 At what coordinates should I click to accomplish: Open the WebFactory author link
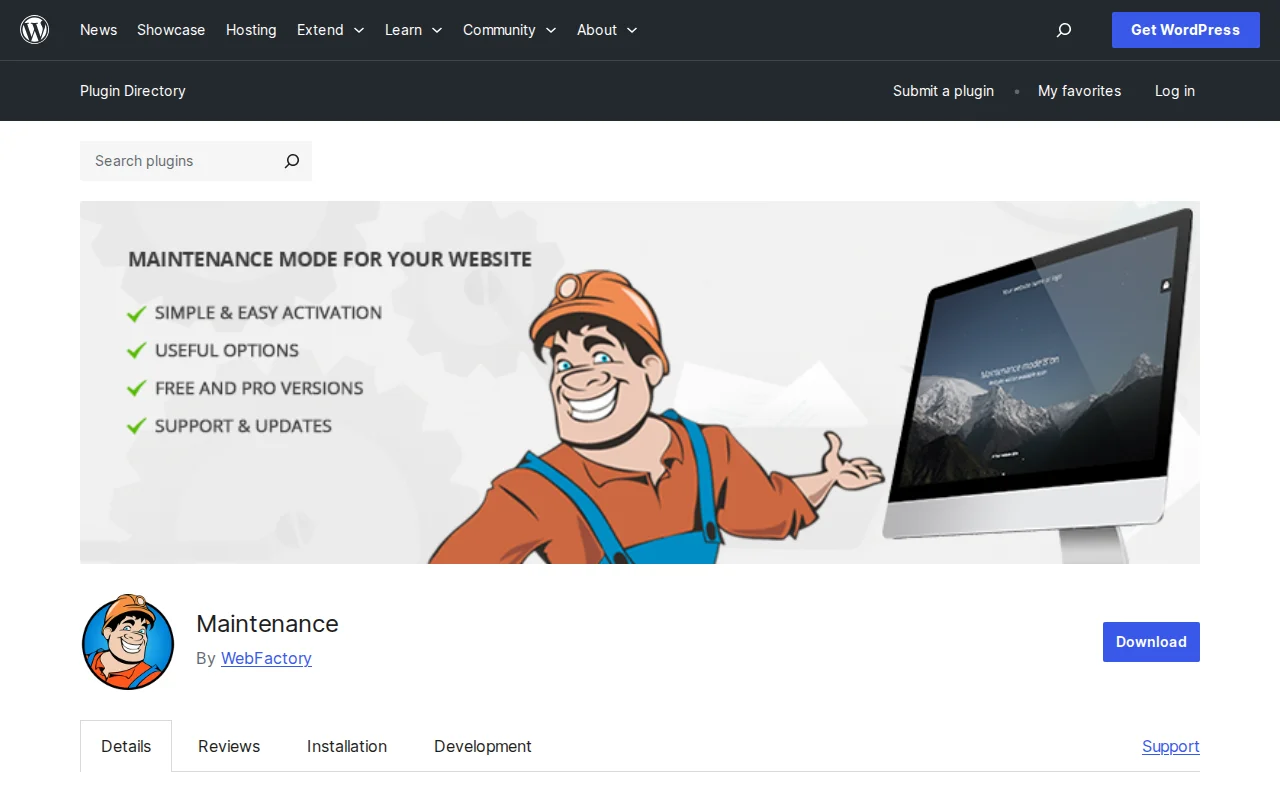click(266, 658)
